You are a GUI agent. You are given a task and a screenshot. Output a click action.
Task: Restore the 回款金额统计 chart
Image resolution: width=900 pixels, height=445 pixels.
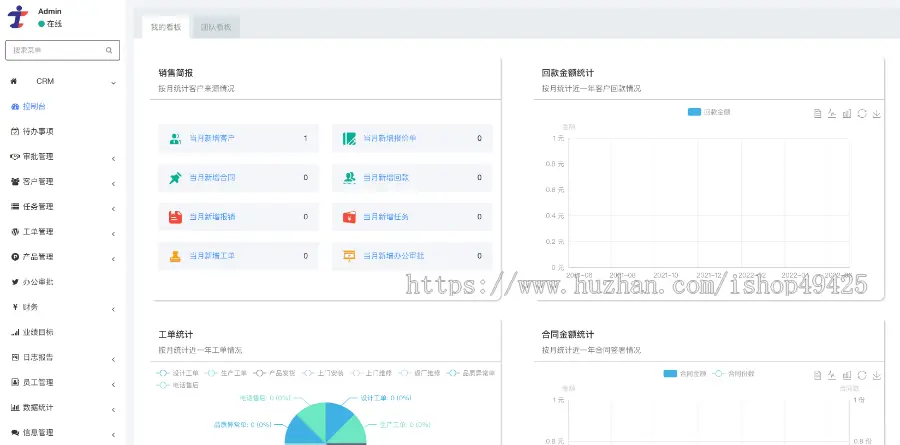pos(862,114)
